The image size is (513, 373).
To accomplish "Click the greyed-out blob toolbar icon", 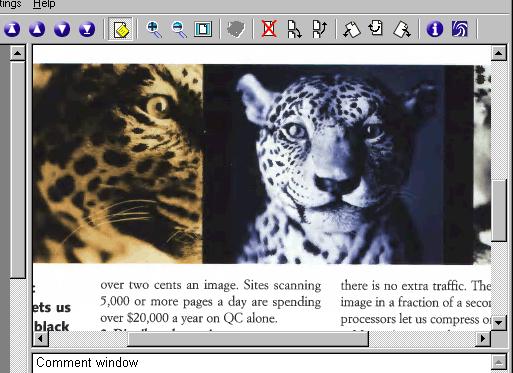I will coord(236,29).
